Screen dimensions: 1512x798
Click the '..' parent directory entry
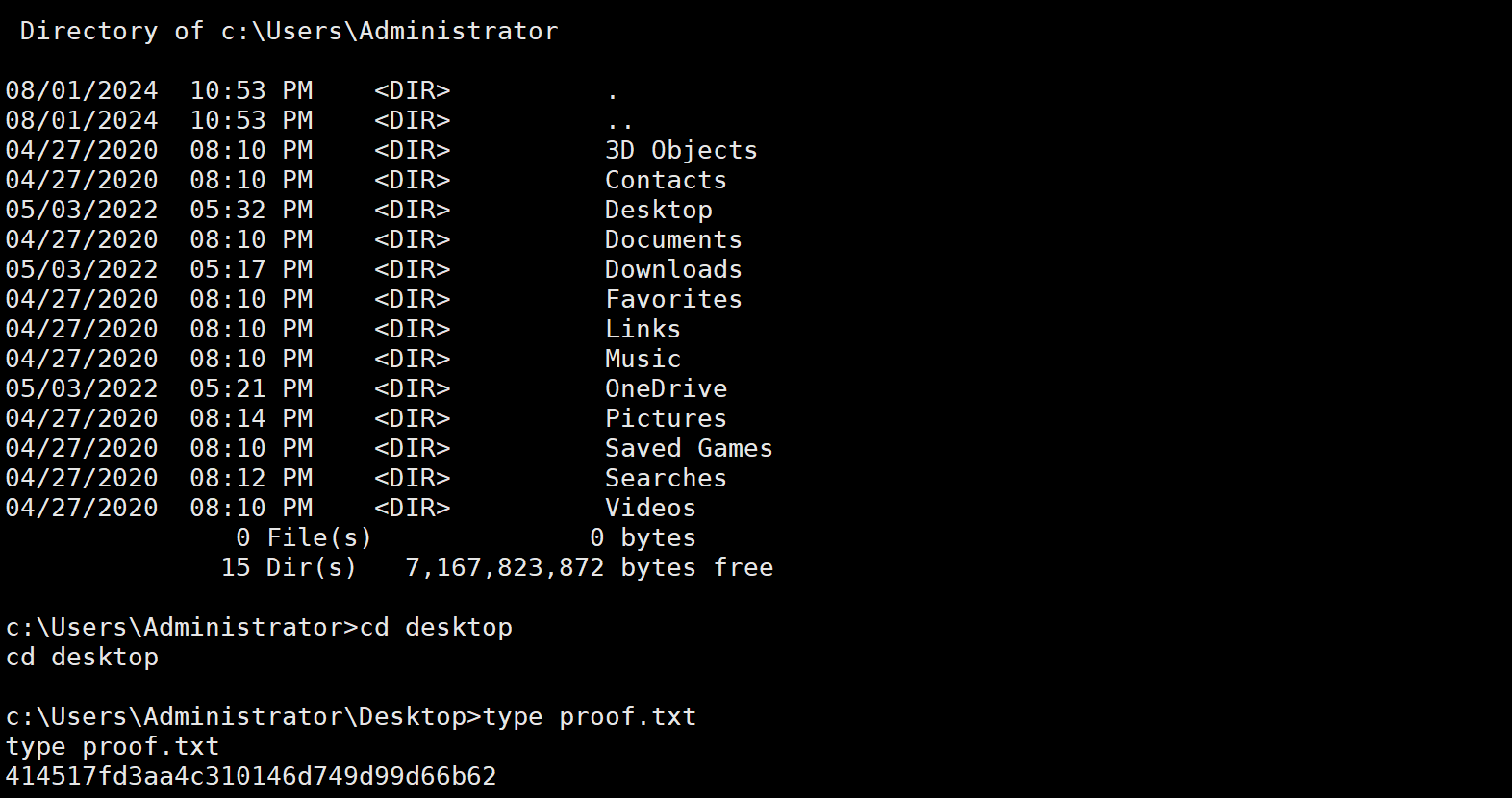point(620,125)
